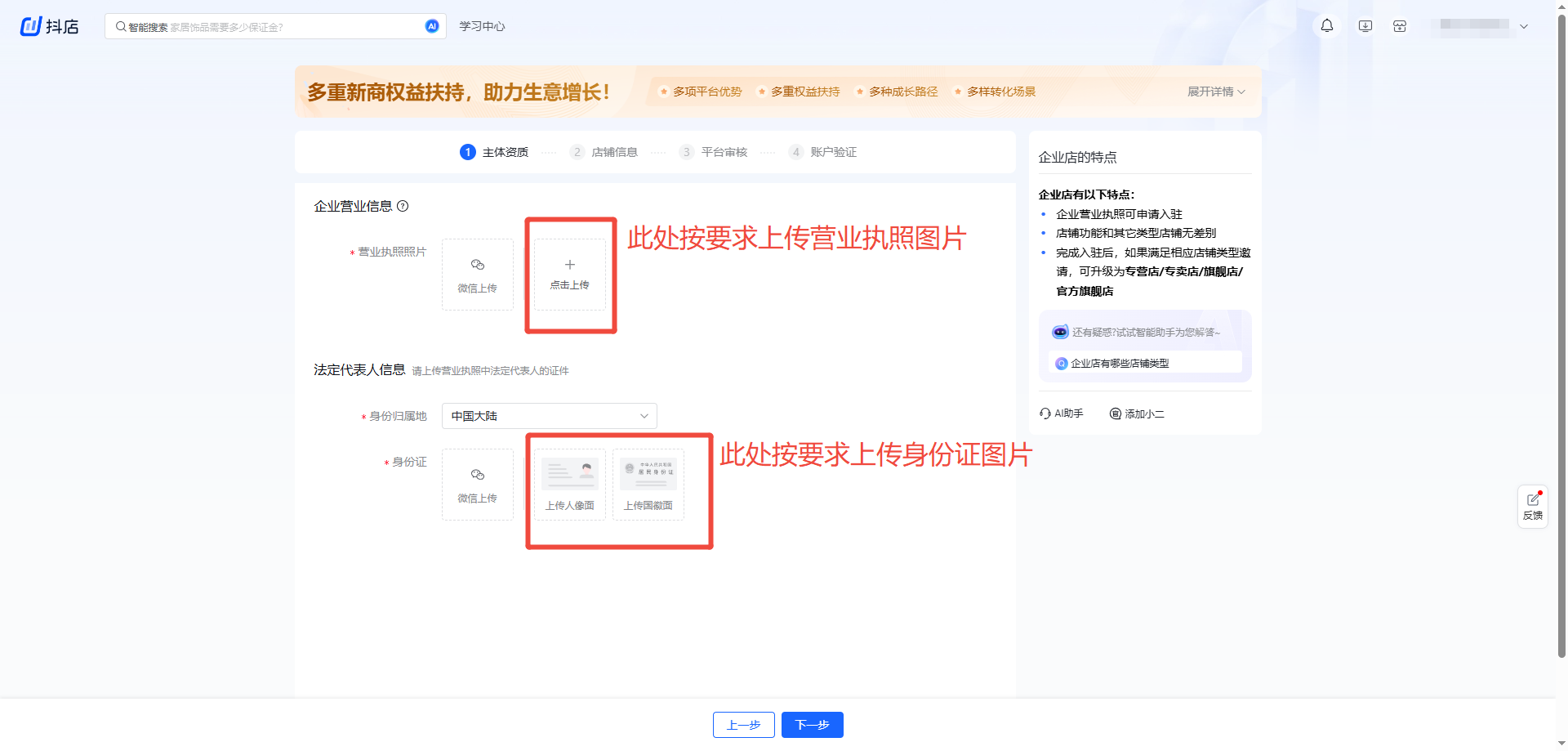Open the notification bell
1568x751 pixels.
pyautogui.click(x=1327, y=26)
